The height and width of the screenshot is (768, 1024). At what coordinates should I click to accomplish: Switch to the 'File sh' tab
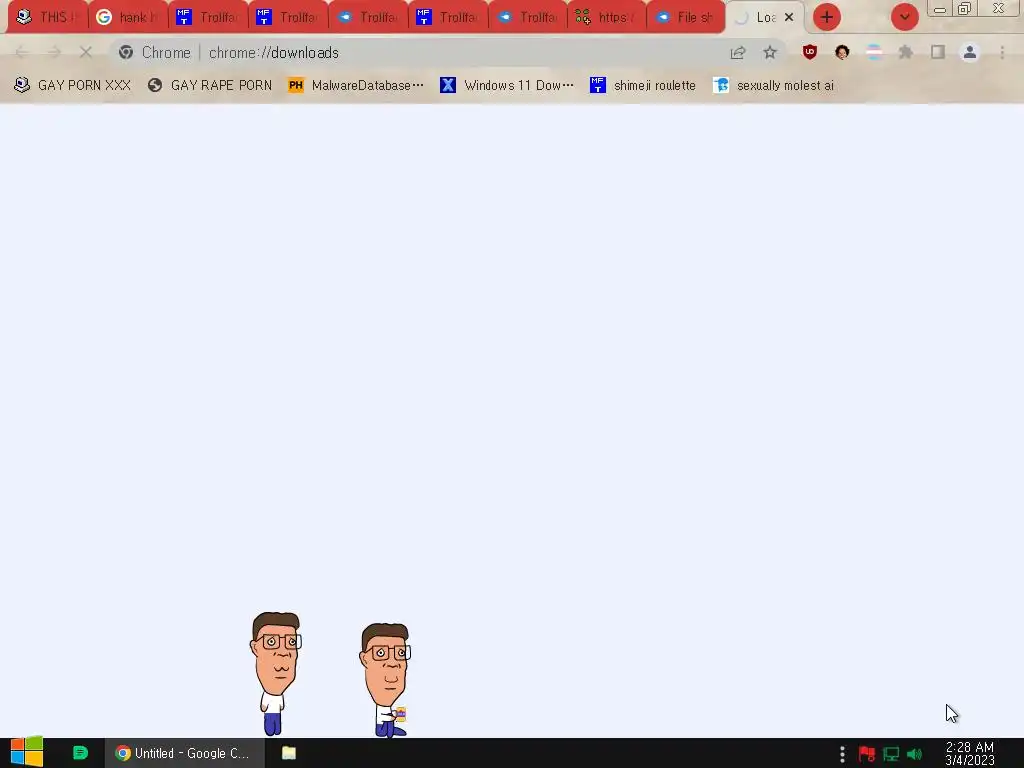[686, 17]
